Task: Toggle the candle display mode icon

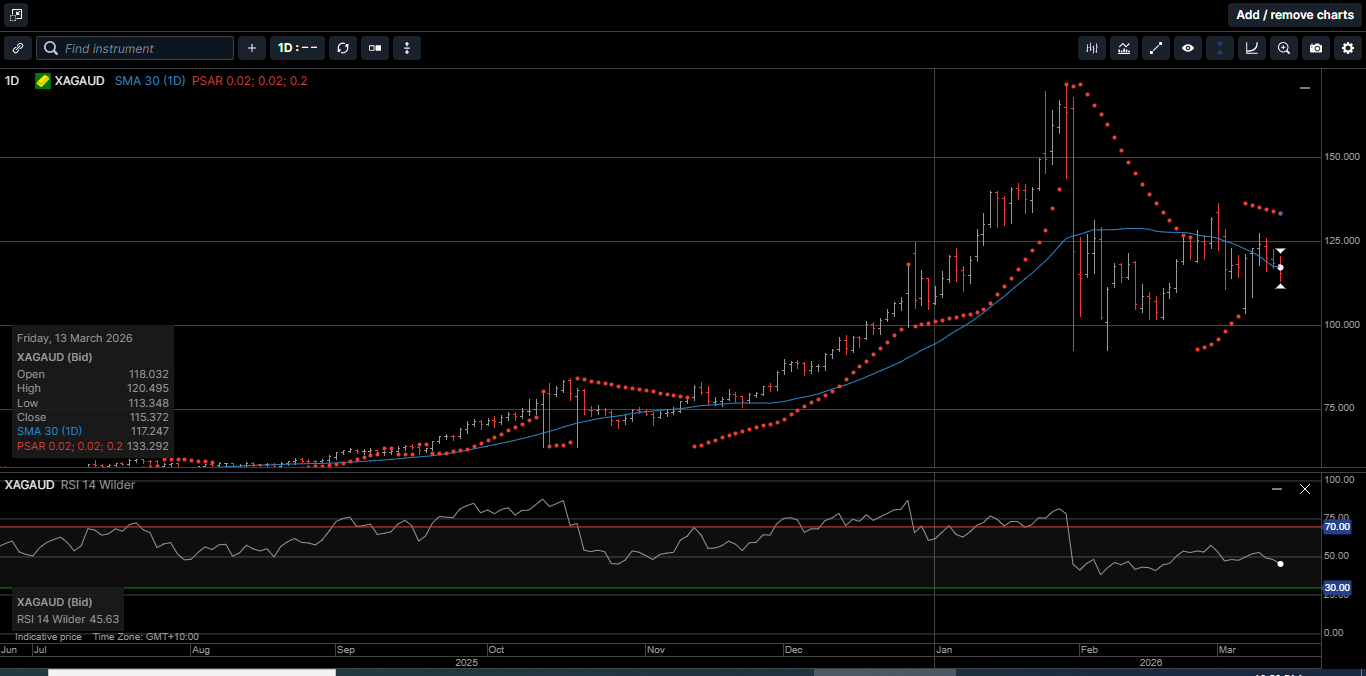Action: [375, 48]
